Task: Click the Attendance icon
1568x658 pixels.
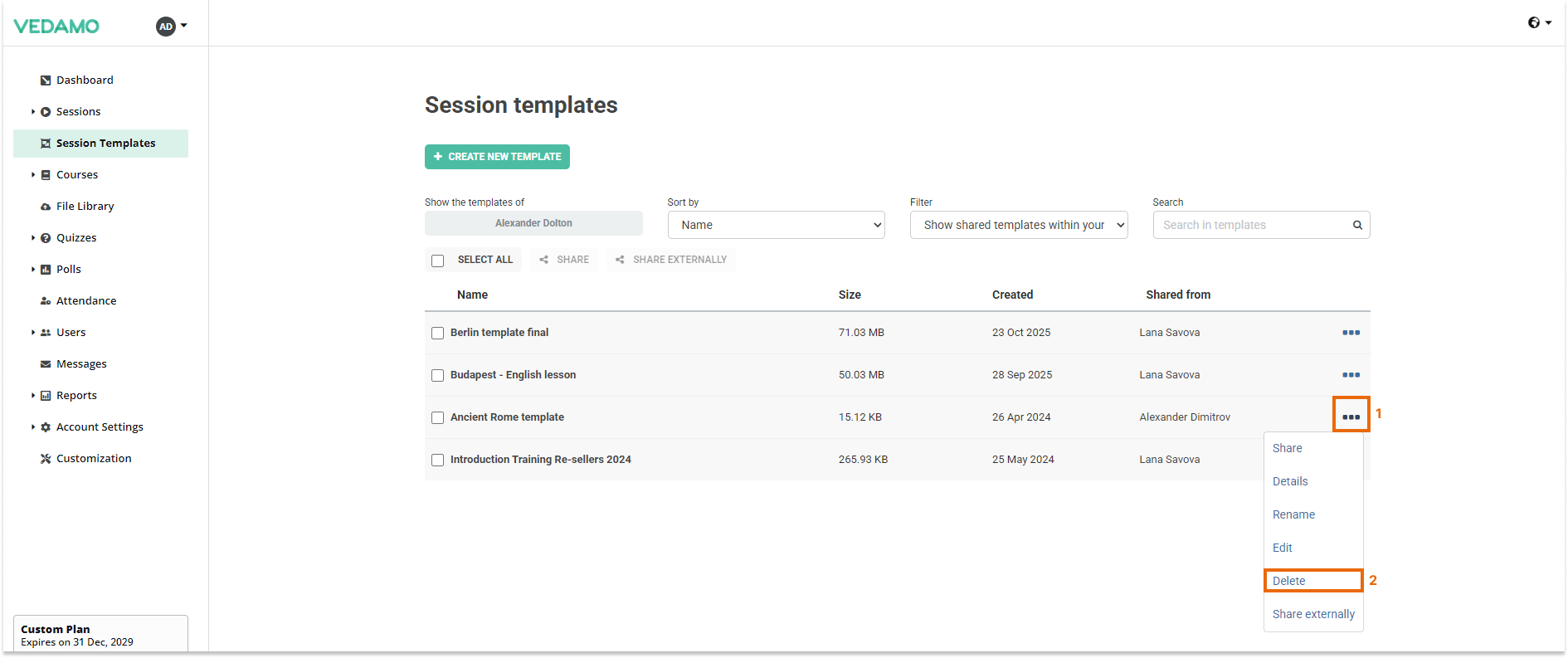Action: pyautogui.click(x=46, y=301)
